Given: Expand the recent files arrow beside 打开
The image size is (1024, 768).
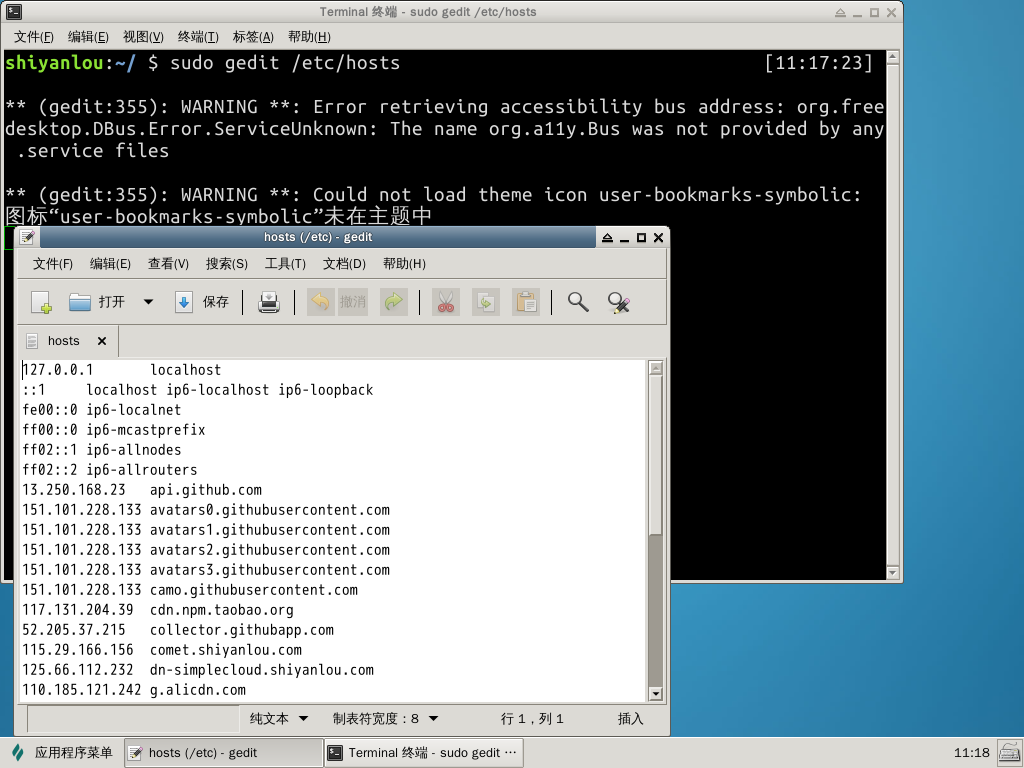Looking at the screenshot, I should [x=148, y=302].
